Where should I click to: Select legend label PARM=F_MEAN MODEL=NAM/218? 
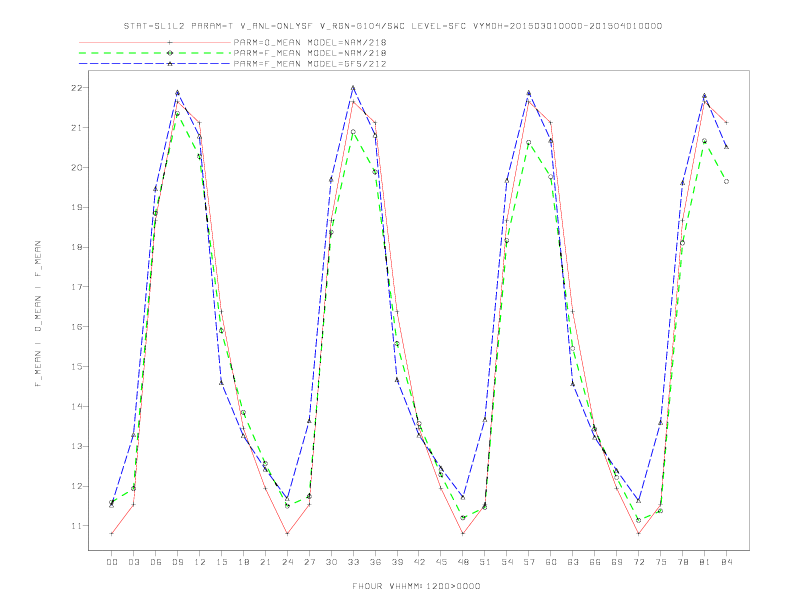click(x=310, y=53)
